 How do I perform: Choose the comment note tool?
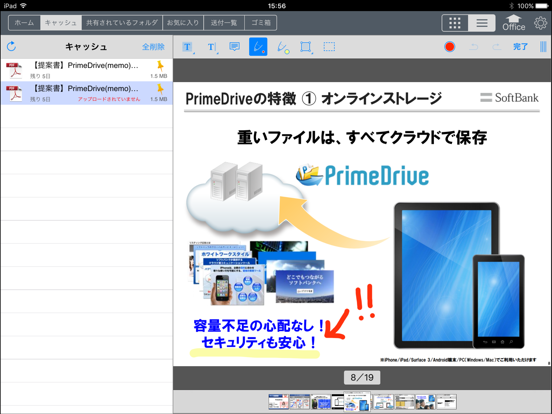234,46
